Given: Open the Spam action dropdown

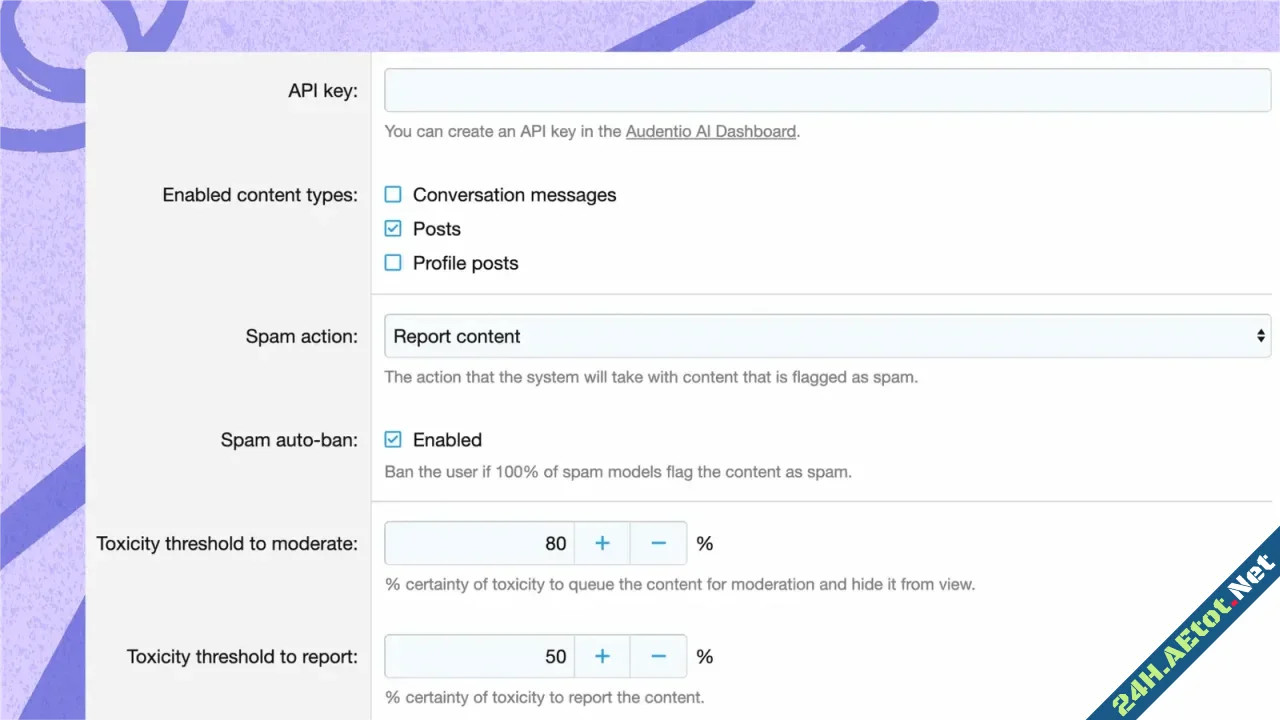Looking at the screenshot, I should [827, 336].
